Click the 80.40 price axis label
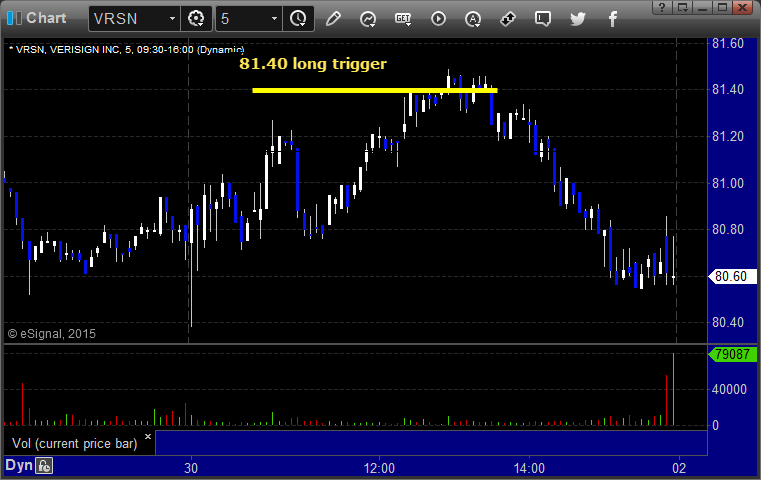Screen dimensions: 761x480 click(728, 322)
